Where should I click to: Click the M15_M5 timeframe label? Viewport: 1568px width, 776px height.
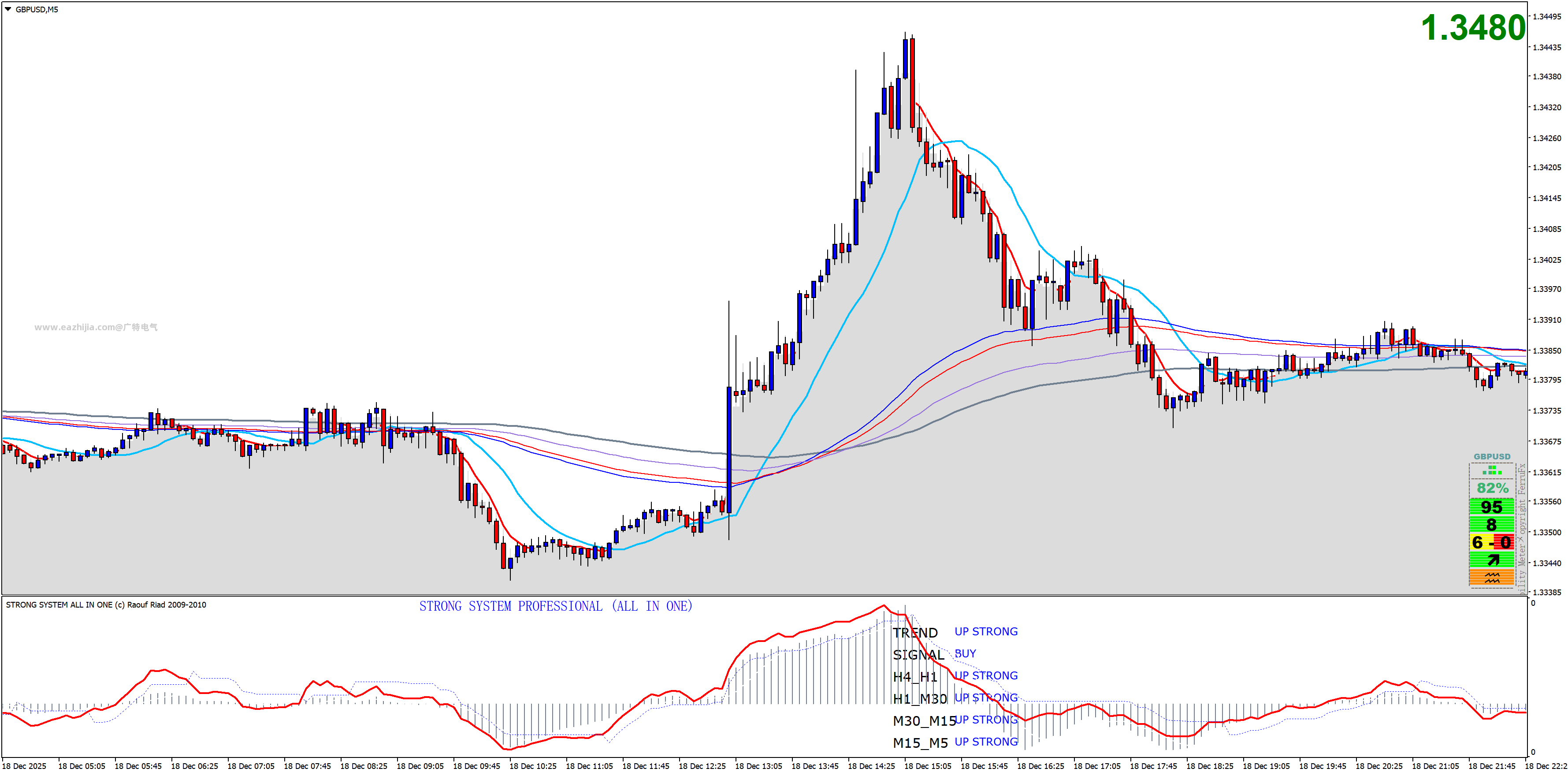click(x=920, y=743)
